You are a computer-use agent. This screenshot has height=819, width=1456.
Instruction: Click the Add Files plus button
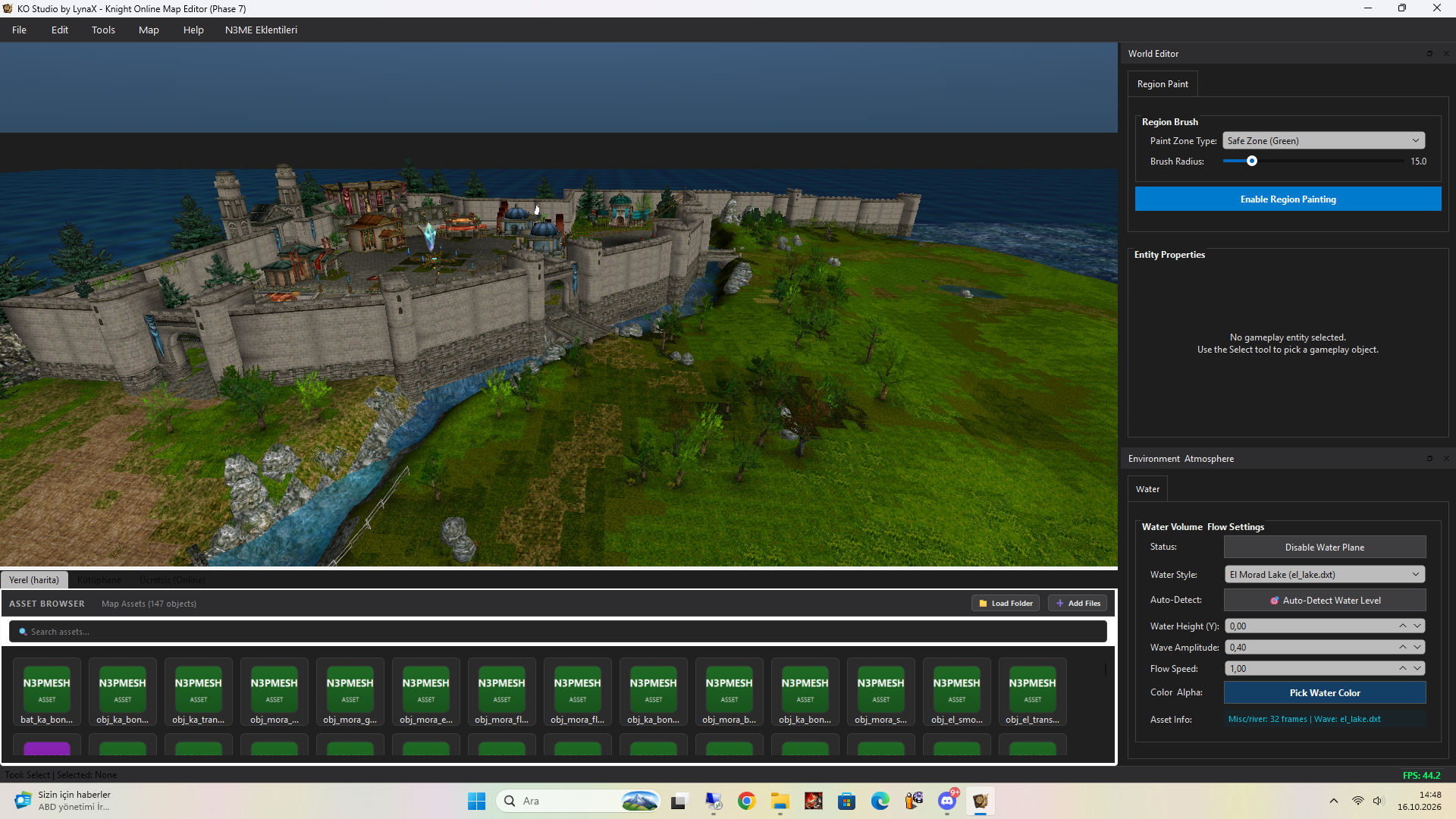point(1078,604)
